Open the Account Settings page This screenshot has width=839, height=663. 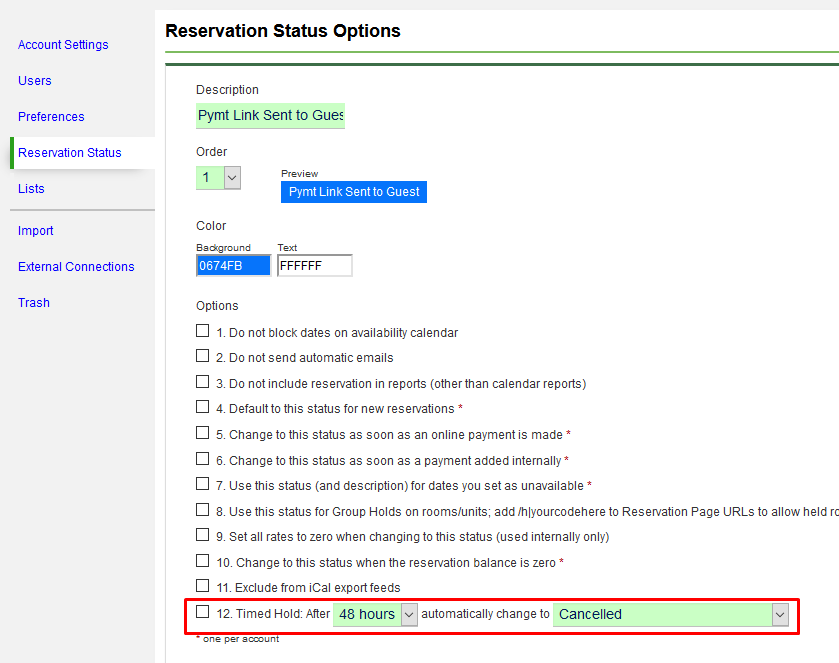[x=63, y=45]
